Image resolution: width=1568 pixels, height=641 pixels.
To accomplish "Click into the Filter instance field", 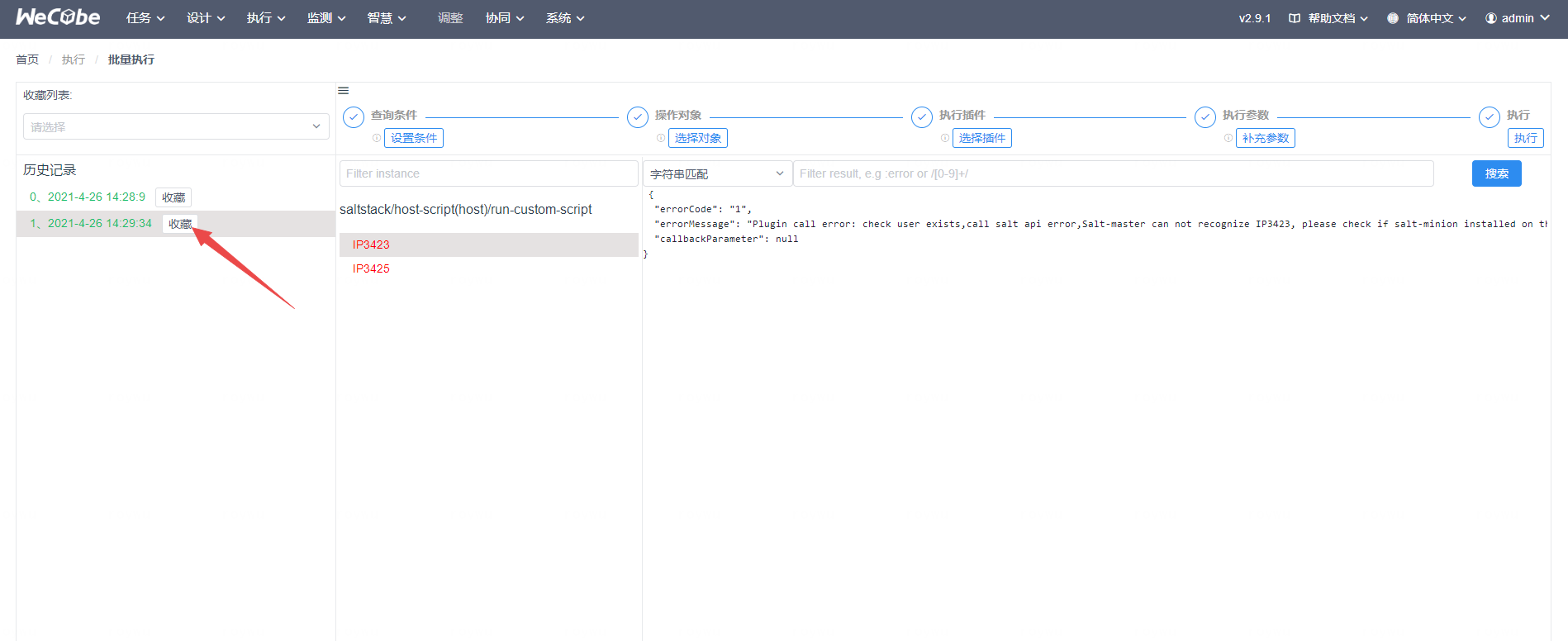I will point(488,173).
